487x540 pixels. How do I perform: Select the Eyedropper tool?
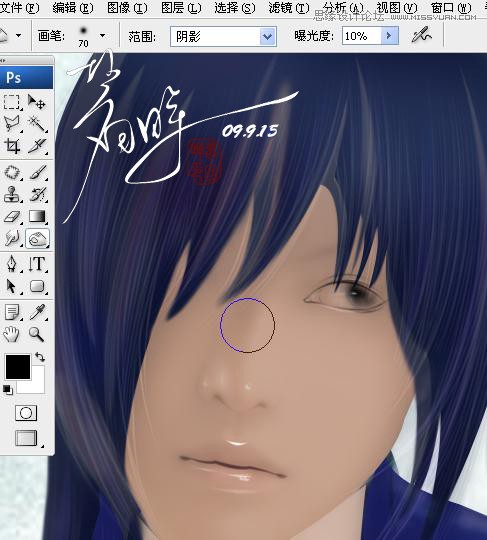[37, 312]
